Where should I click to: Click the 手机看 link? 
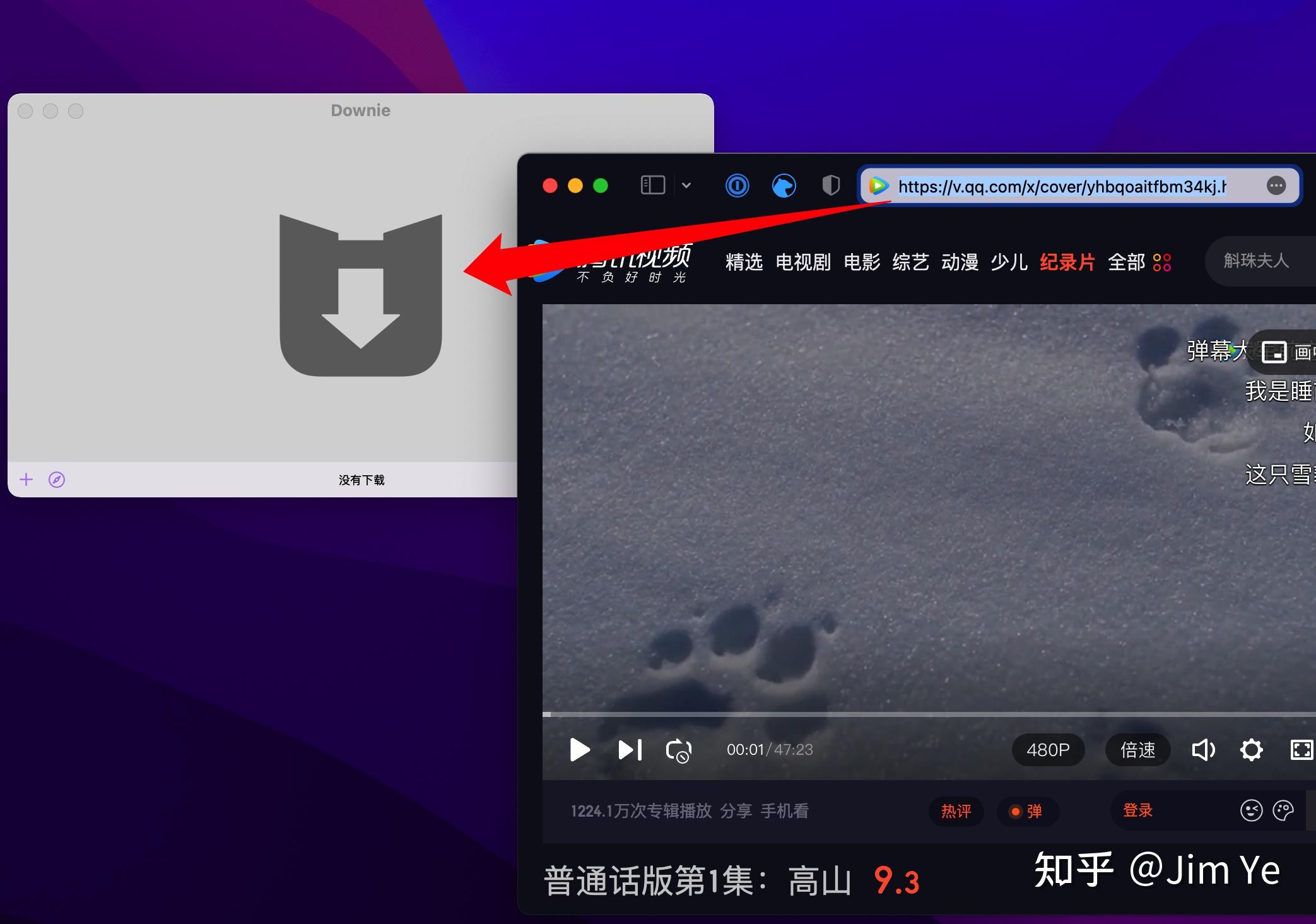tap(784, 811)
